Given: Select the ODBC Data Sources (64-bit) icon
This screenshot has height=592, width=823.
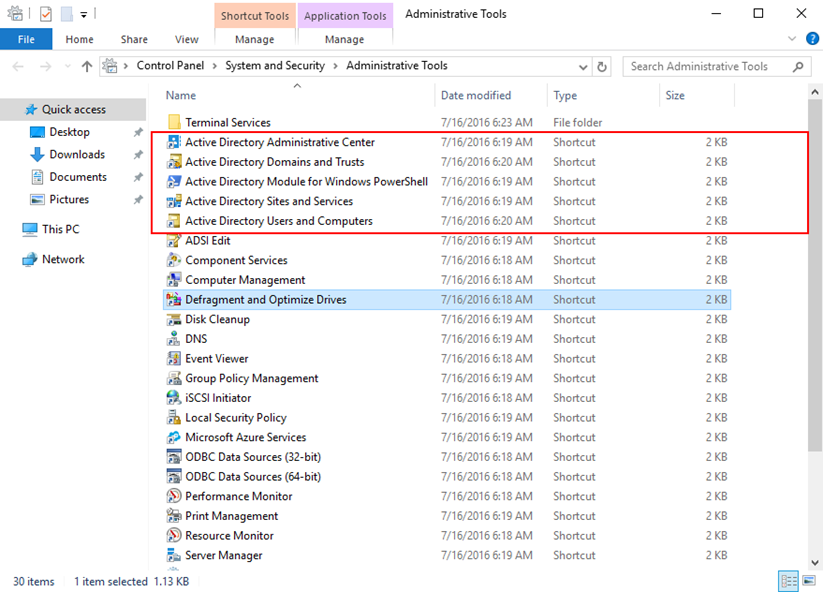Looking at the screenshot, I should [x=174, y=477].
